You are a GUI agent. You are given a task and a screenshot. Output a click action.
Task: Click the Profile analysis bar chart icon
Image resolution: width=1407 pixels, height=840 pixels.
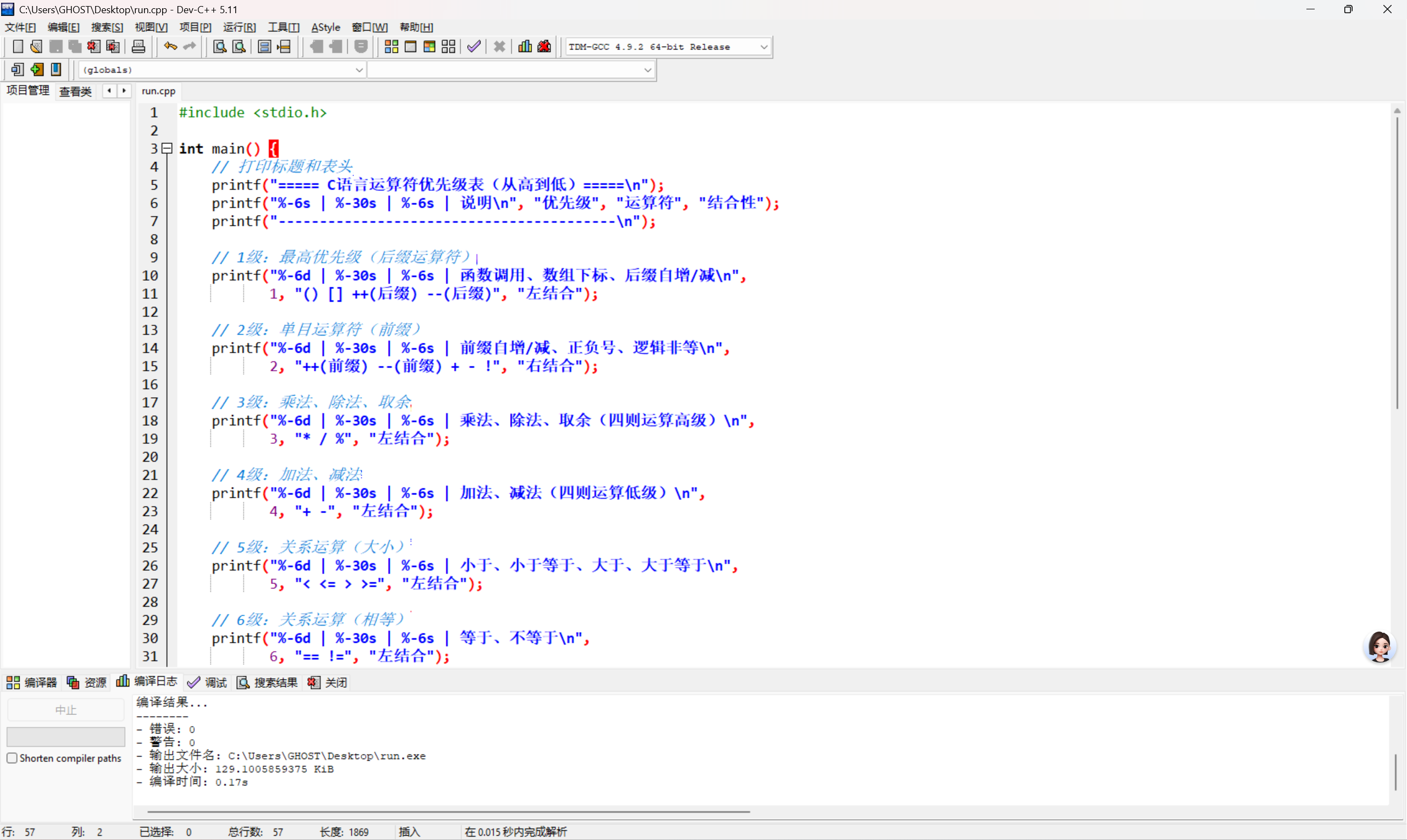pos(525,46)
